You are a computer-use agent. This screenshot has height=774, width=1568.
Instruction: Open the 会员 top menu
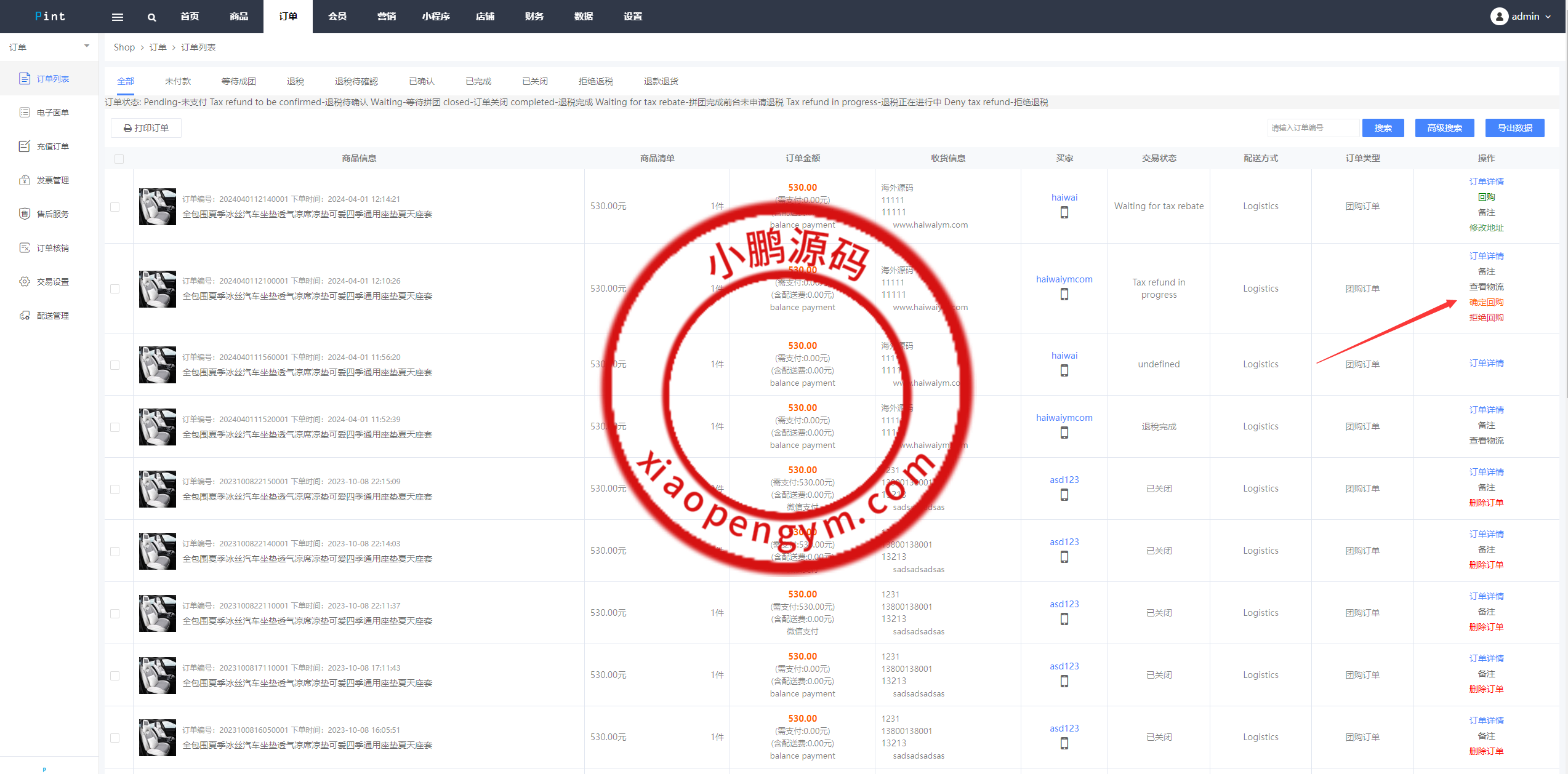337,17
